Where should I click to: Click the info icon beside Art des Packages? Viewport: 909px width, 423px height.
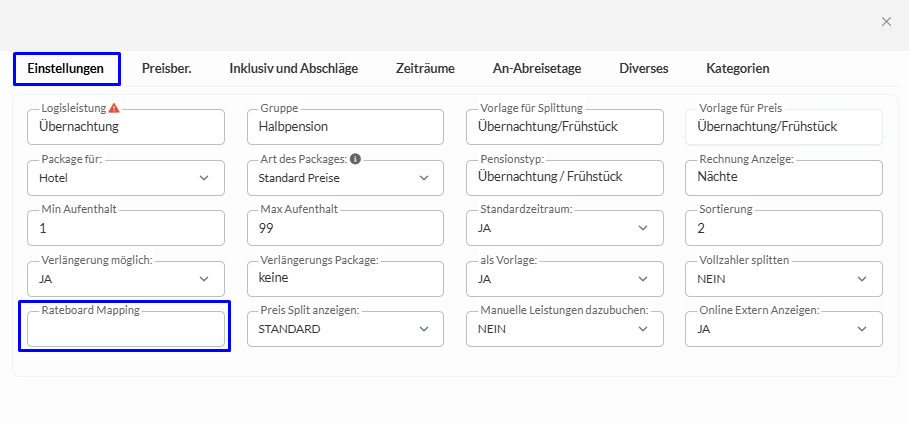click(355, 158)
